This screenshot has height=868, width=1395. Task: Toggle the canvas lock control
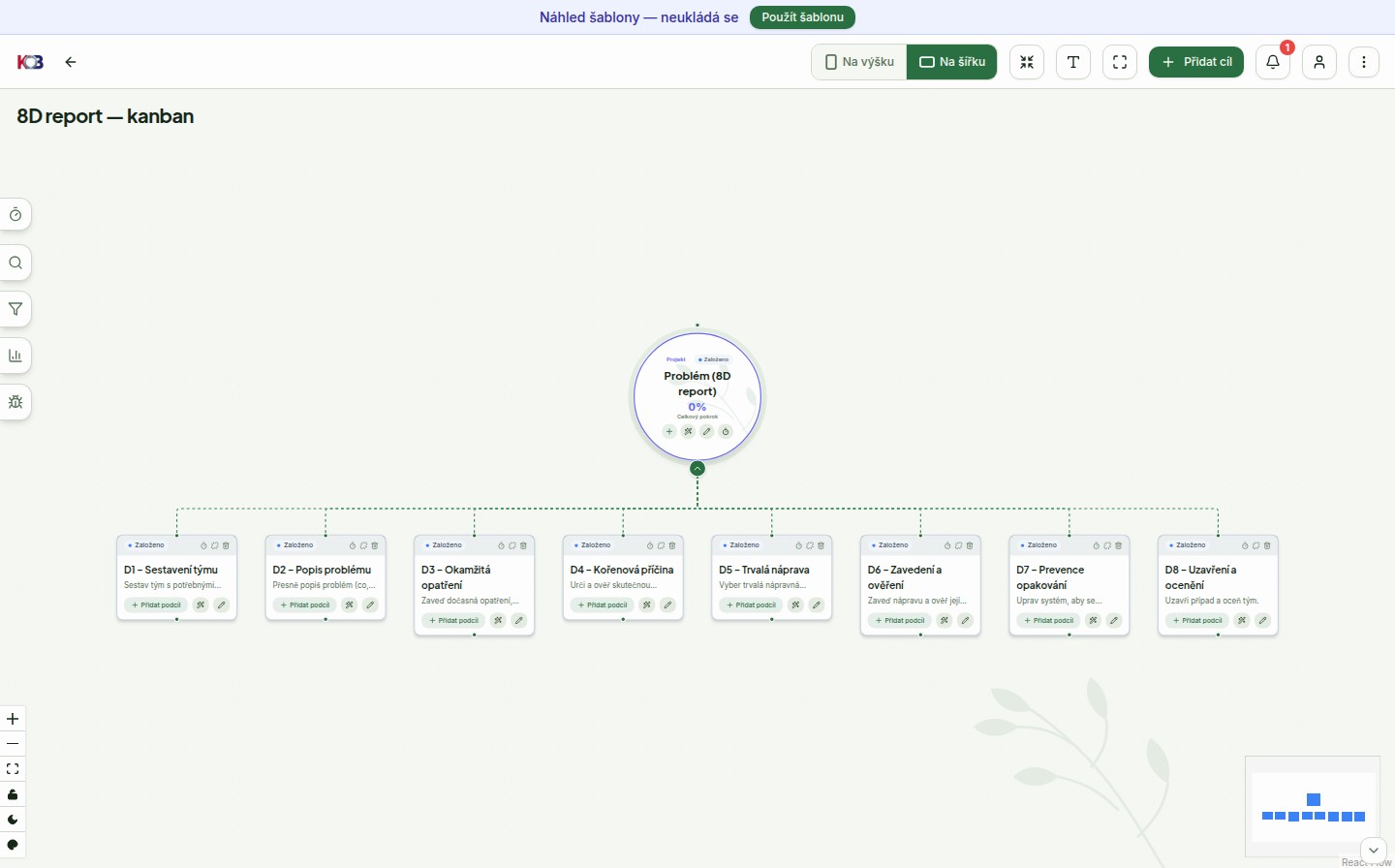[x=13, y=794]
